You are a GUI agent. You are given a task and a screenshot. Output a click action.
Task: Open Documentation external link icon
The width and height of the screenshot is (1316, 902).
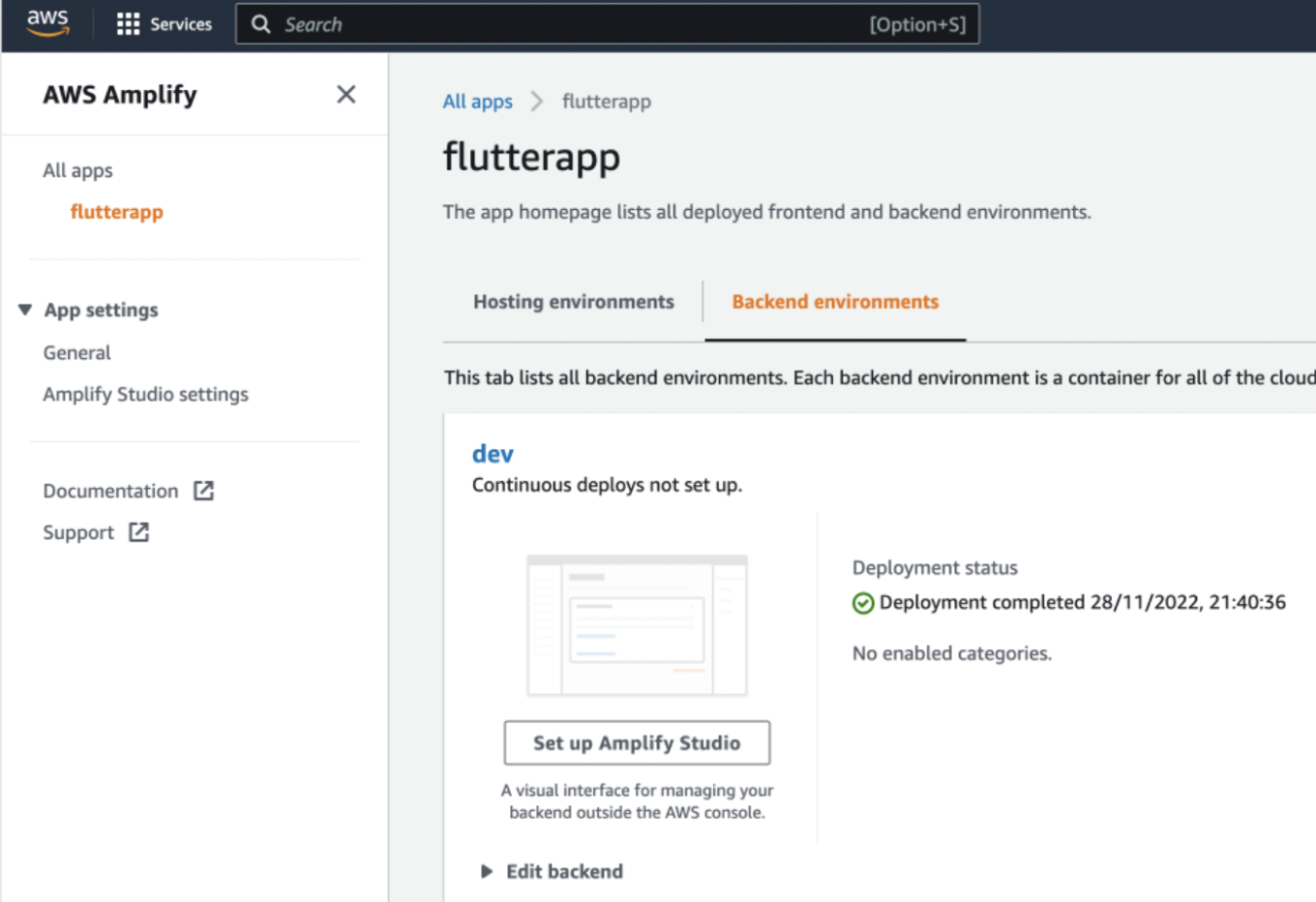pos(203,491)
